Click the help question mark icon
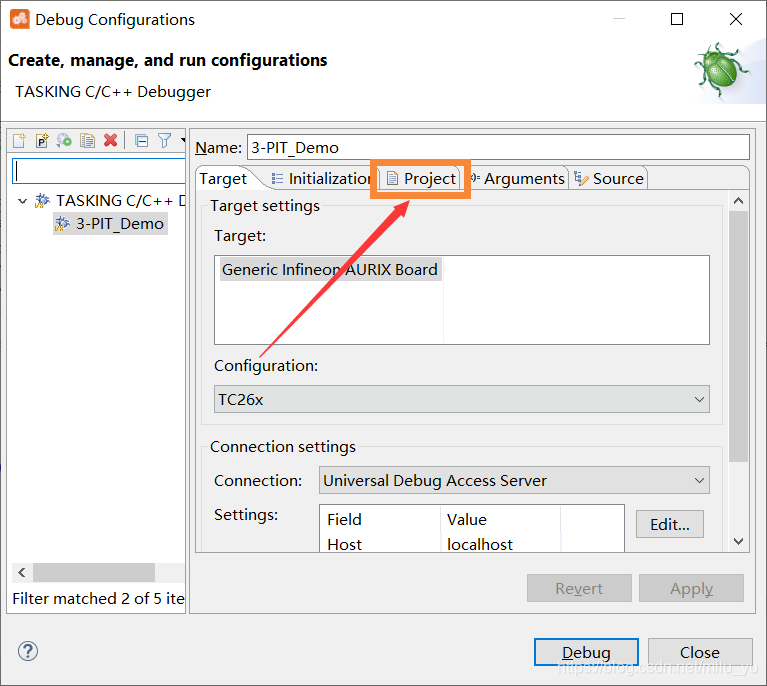767x686 pixels. point(28,651)
